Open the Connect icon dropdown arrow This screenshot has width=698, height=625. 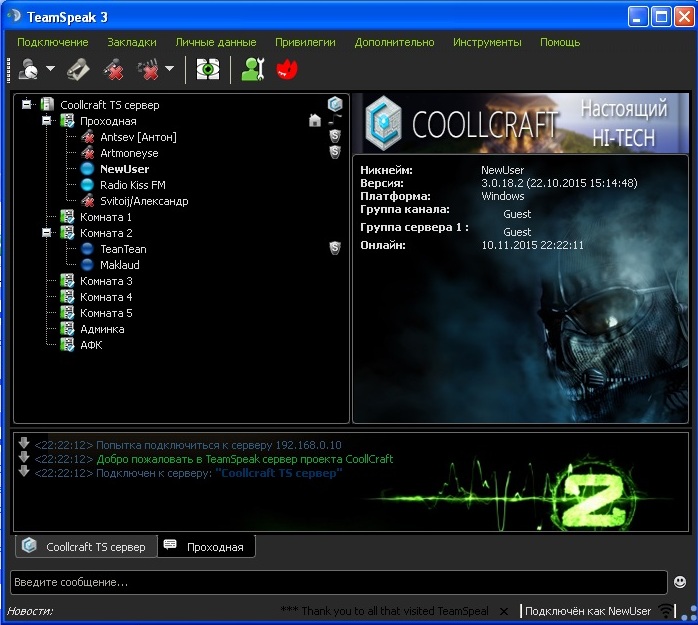point(50,69)
